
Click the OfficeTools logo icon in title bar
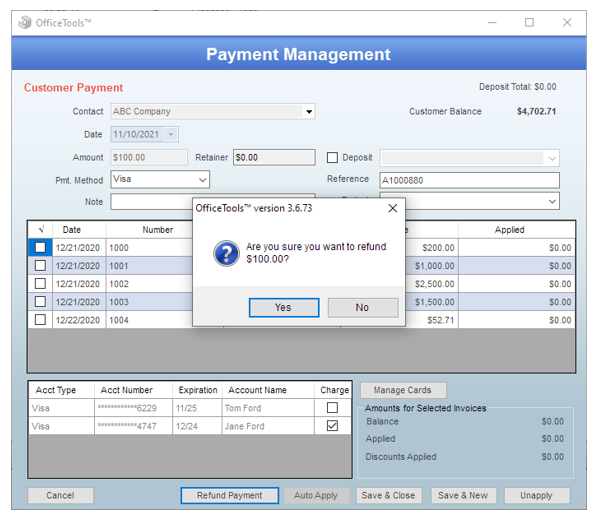point(25,23)
